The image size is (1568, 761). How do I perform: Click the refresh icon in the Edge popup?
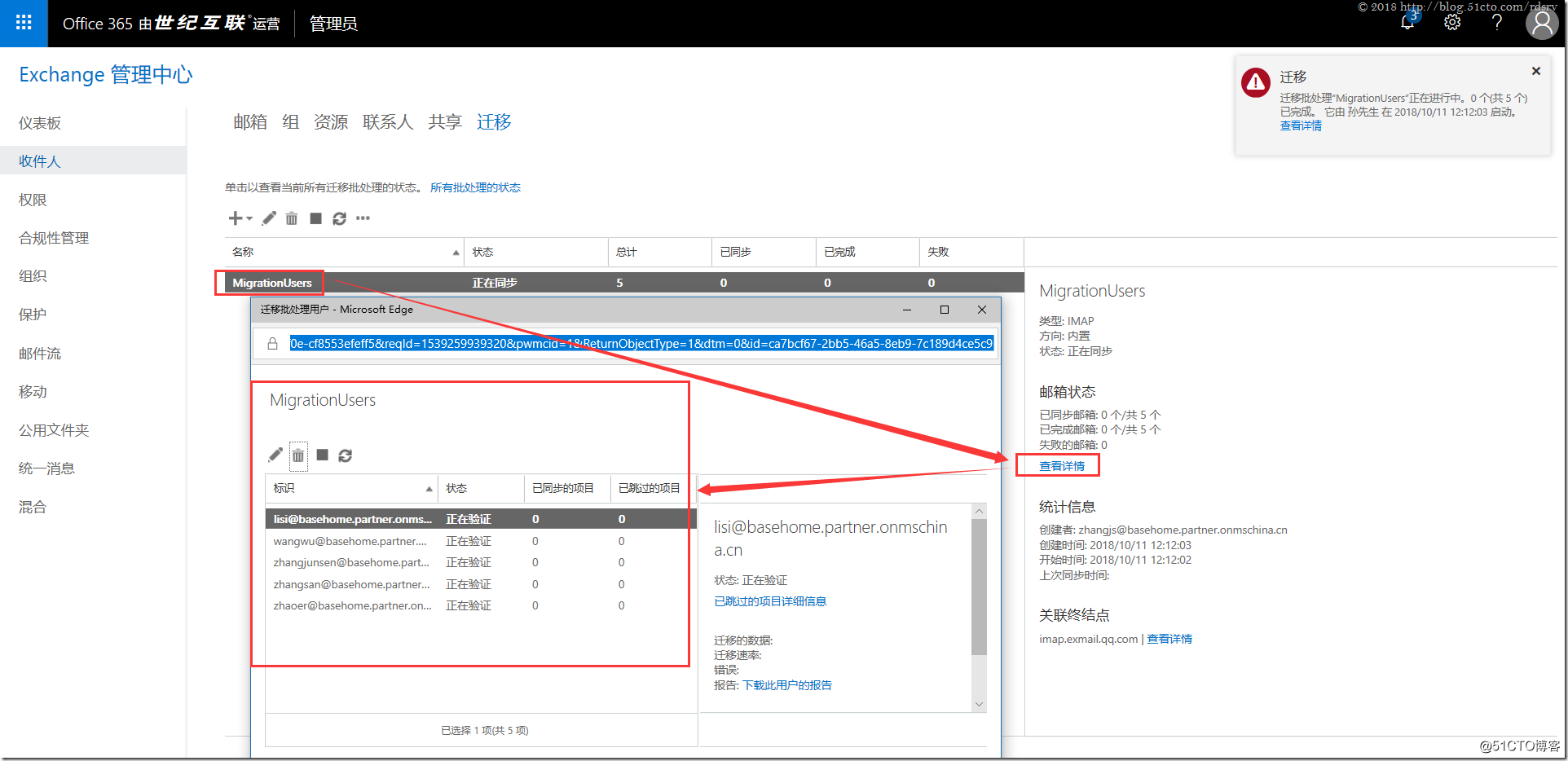point(345,455)
